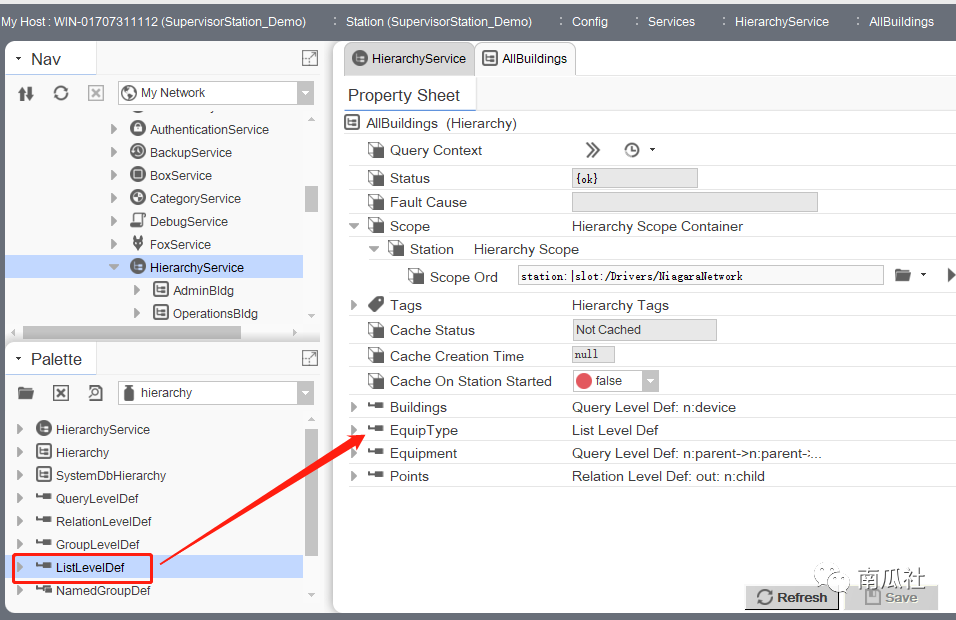Expand the Tags property row
Viewport: 956px width, 620px height.
point(354,305)
